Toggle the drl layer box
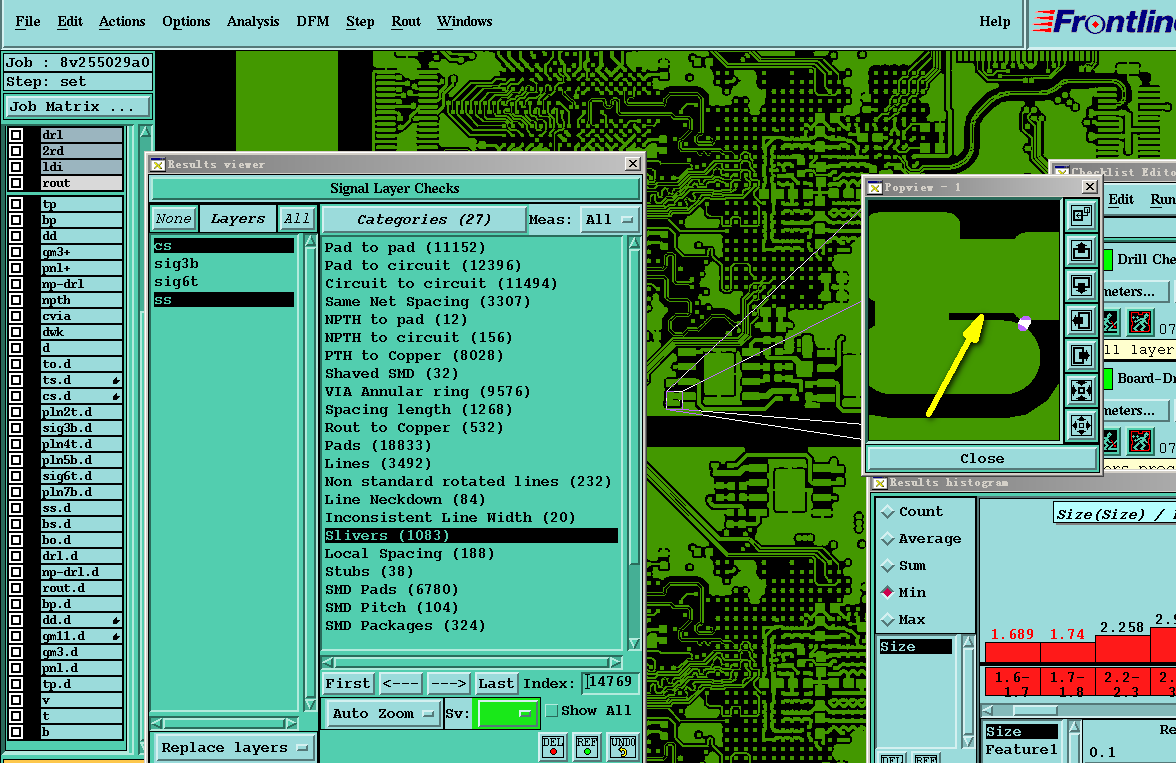 click(16, 135)
